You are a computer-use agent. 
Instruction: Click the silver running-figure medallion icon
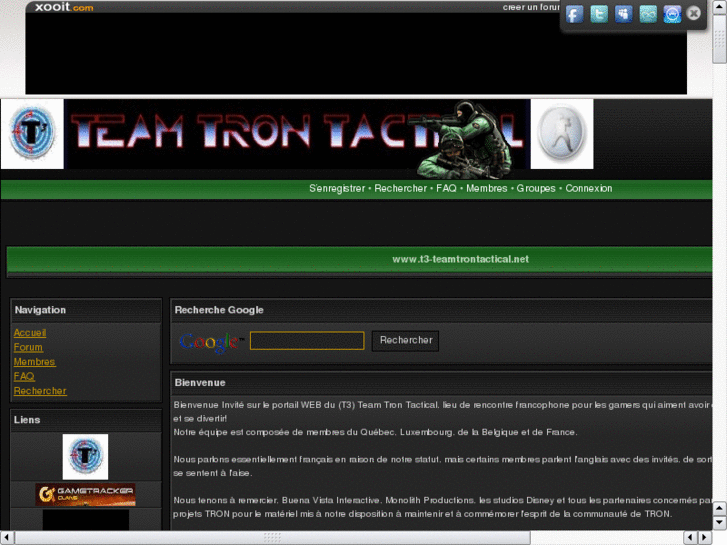coord(562,134)
